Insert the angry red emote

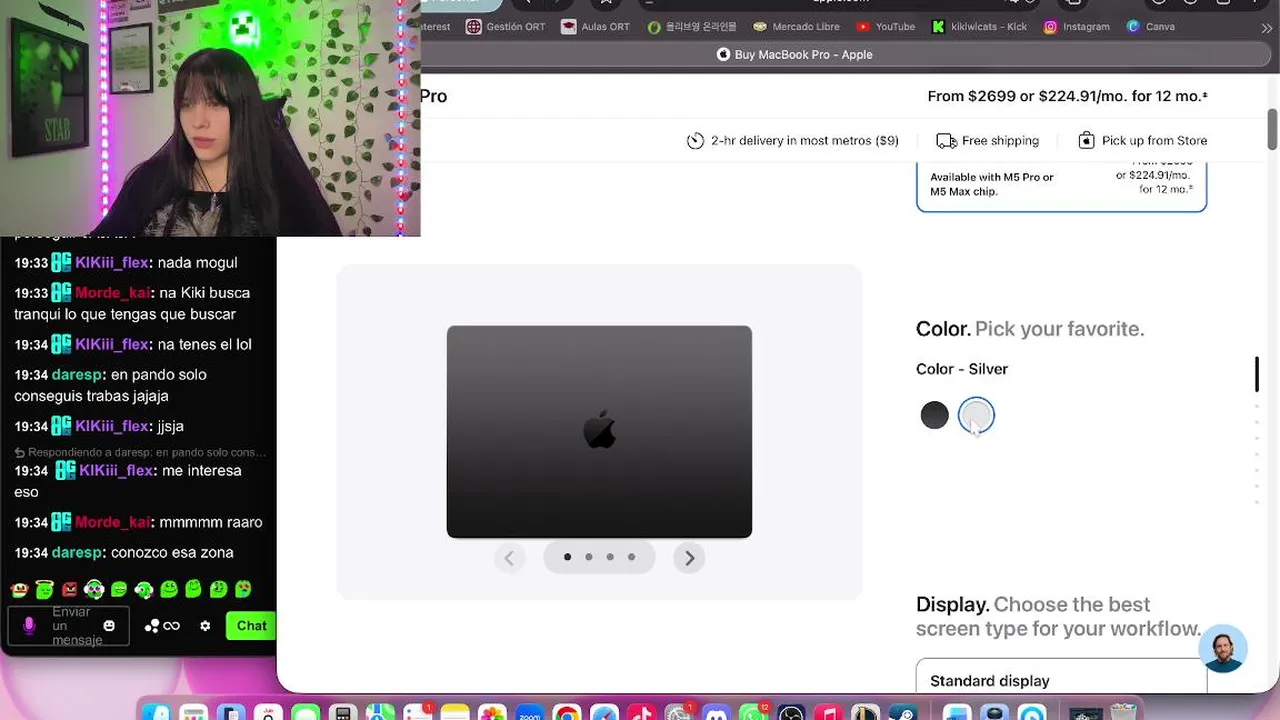pyautogui.click(x=70, y=590)
